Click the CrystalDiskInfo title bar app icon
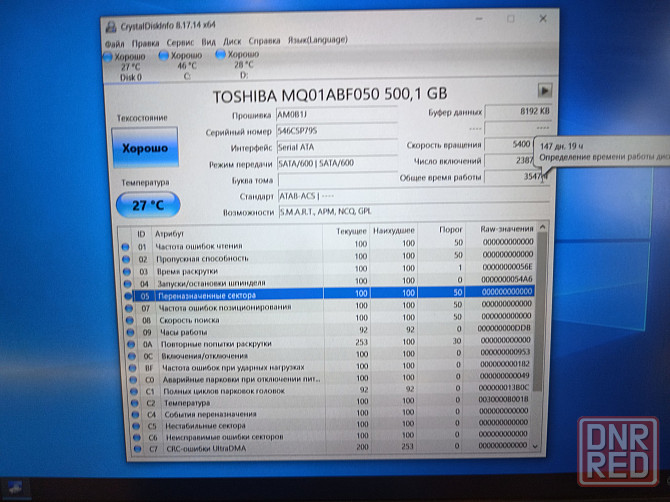670x502 pixels. (111, 19)
